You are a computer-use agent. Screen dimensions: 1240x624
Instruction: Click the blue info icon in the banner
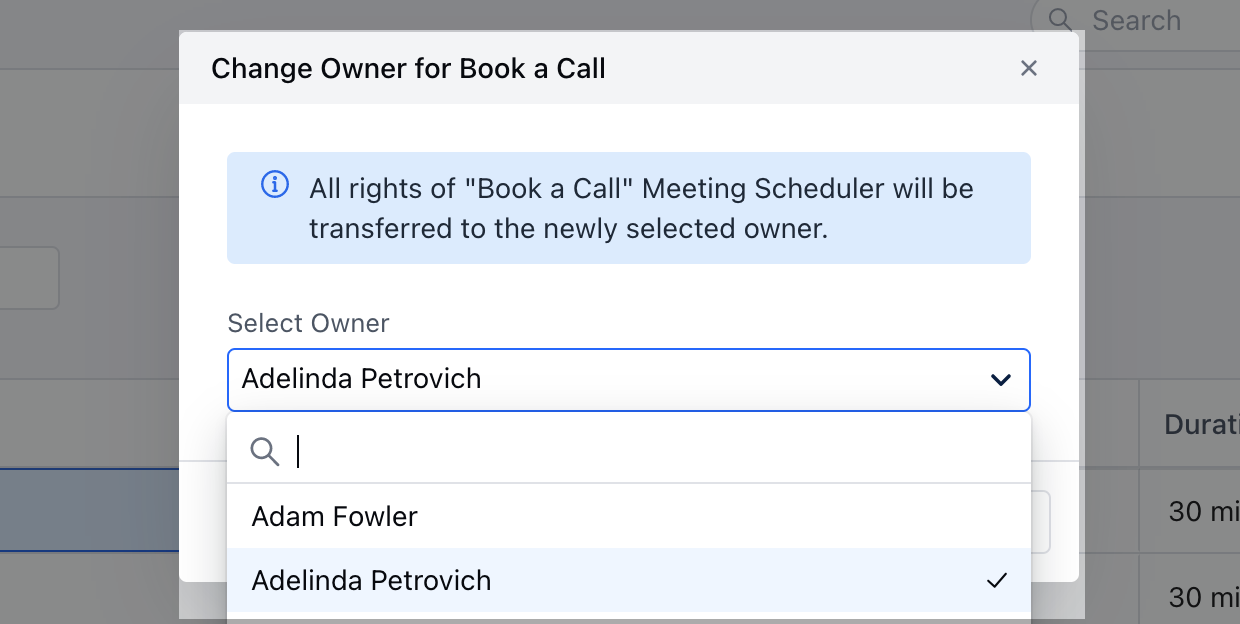pyautogui.click(x=275, y=185)
